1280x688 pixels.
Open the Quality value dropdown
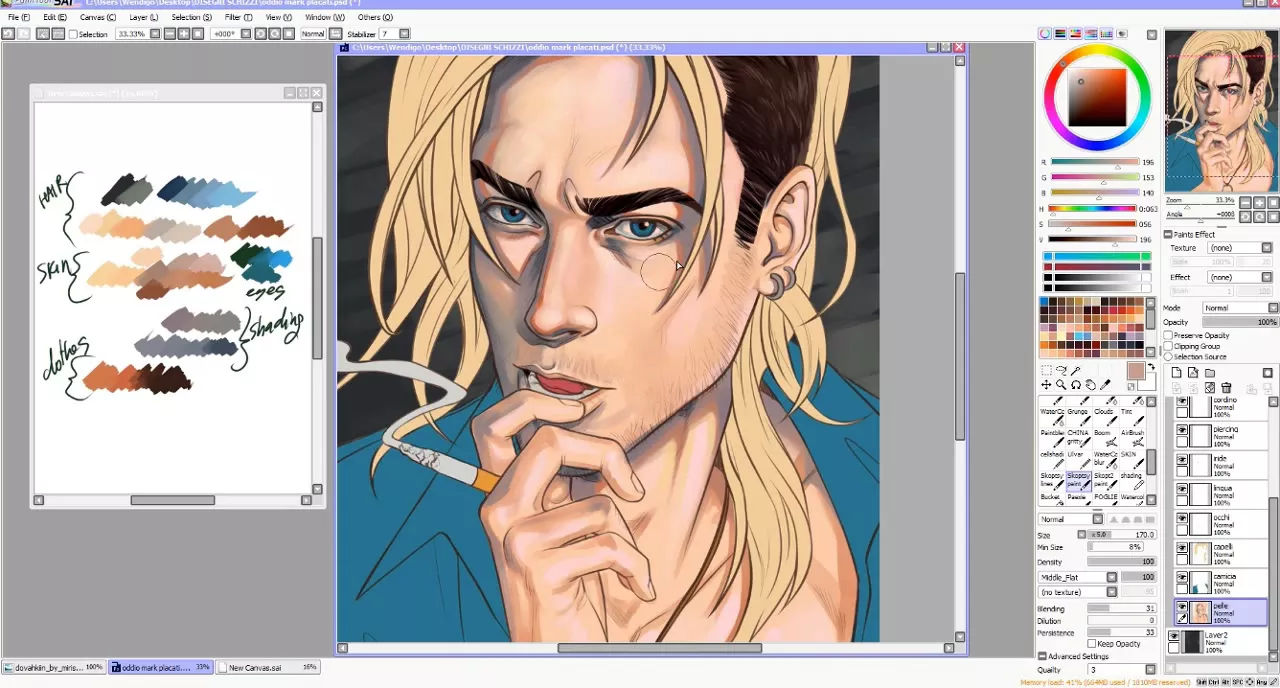coord(1150,670)
